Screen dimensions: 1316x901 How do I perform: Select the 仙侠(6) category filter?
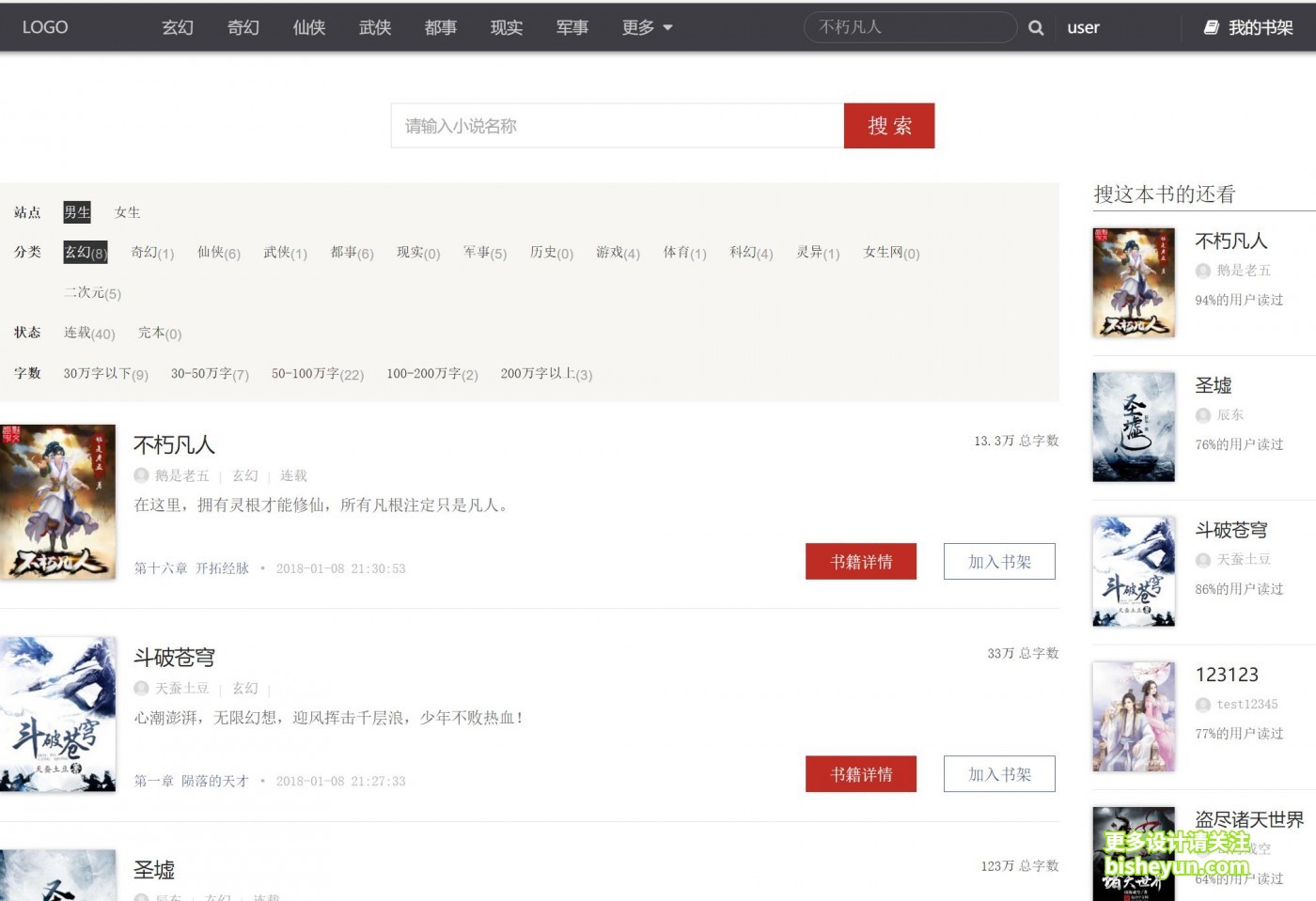[219, 253]
